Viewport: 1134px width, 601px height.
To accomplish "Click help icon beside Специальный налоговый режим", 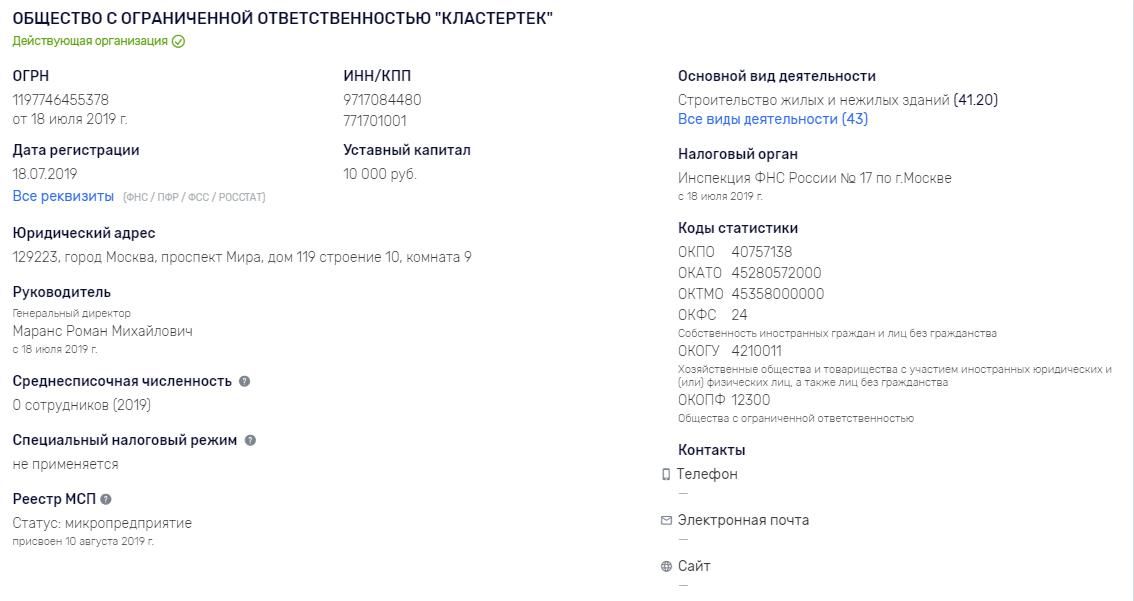I will pyautogui.click(x=250, y=440).
